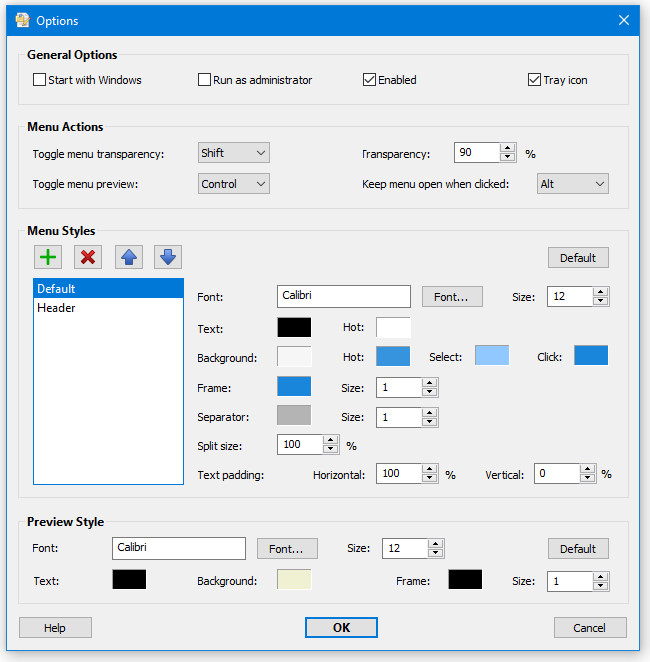The height and width of the screenshot is (662, 650).
Task: Delete selected style with red X icon
Action: 88,257
